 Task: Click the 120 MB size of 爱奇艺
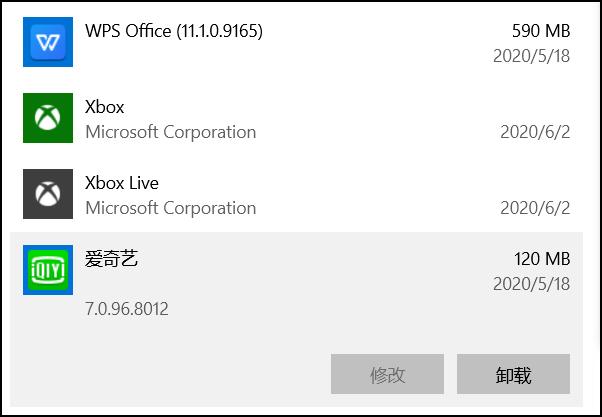[542, 259]
